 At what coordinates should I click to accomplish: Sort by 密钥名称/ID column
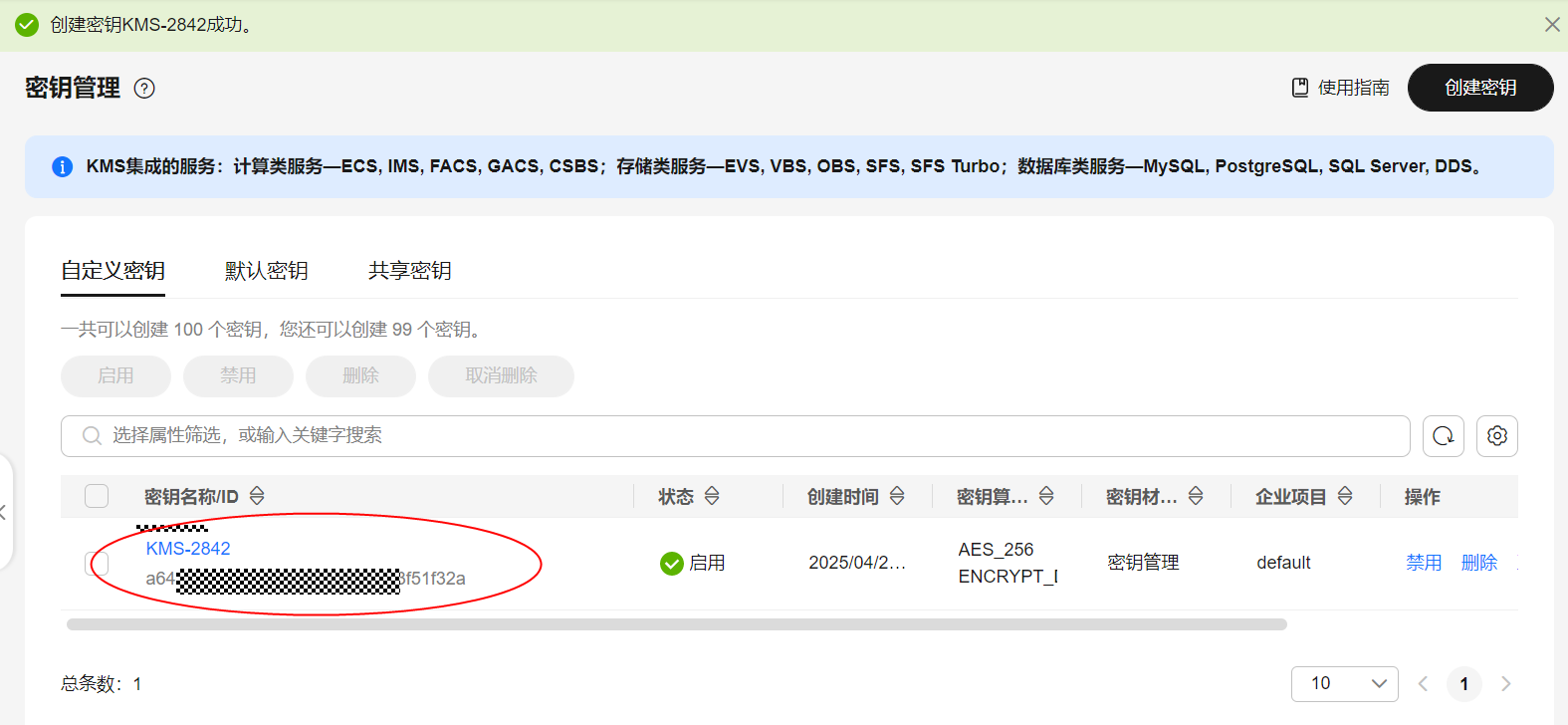tap(257, 496)
